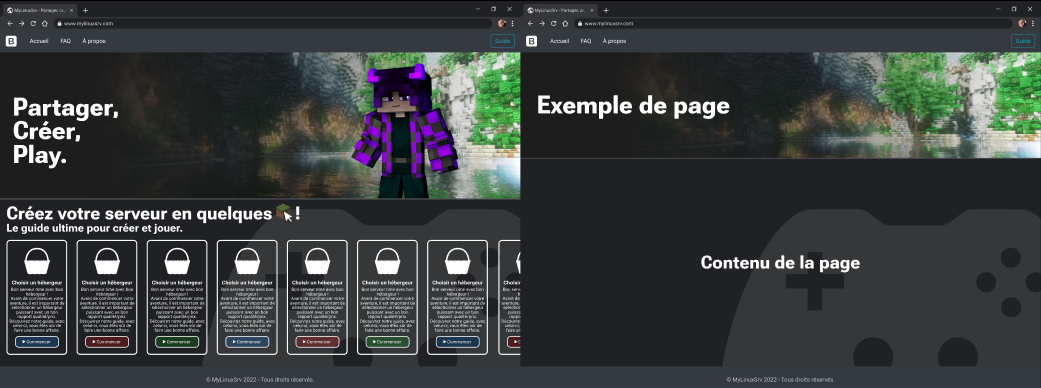Click the lock icon in left address bar
The image size is (1041, 388).
click(x=59, y=23)
